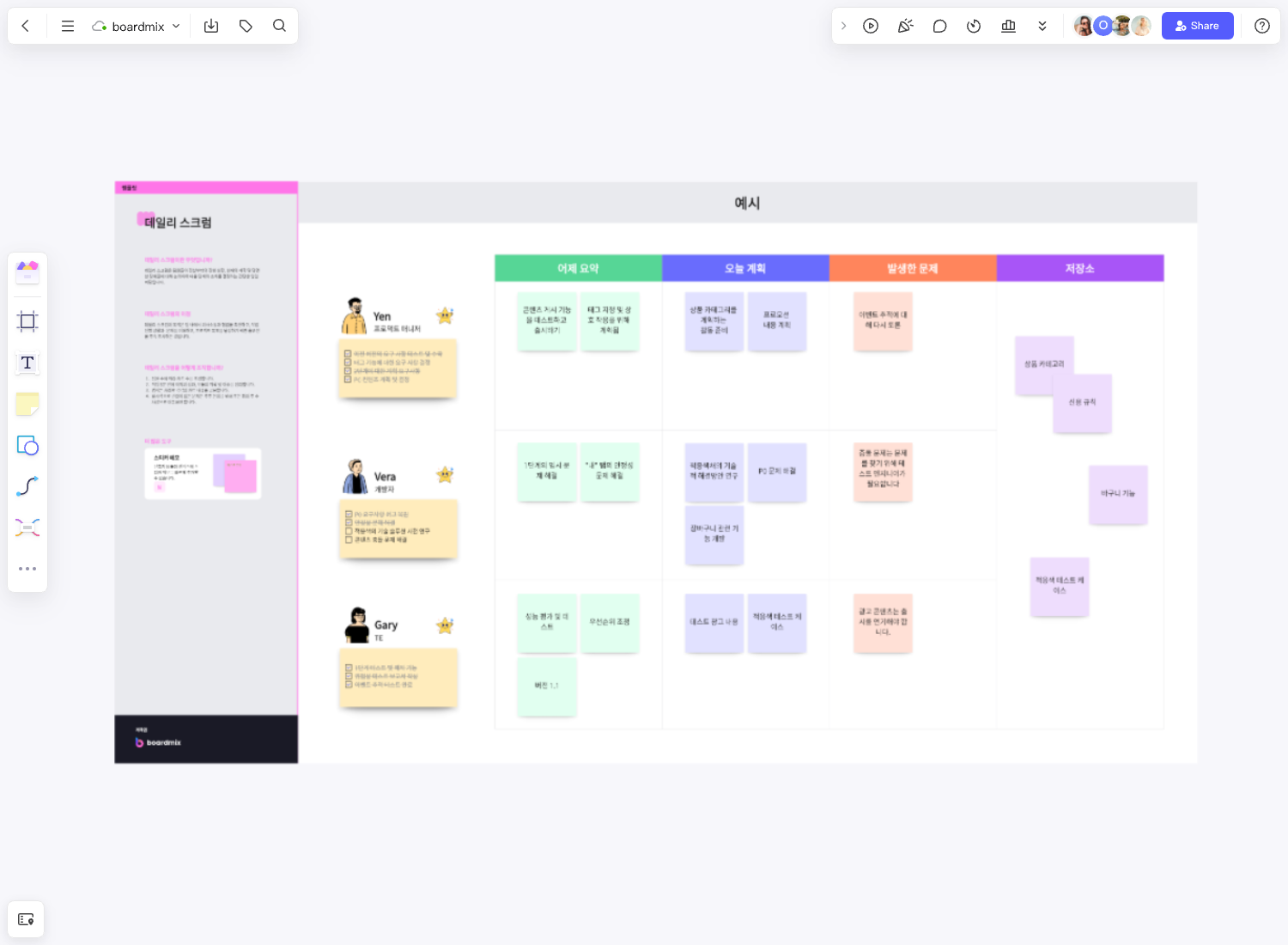Click the cloud sync status icon

(x=100, y=26)
